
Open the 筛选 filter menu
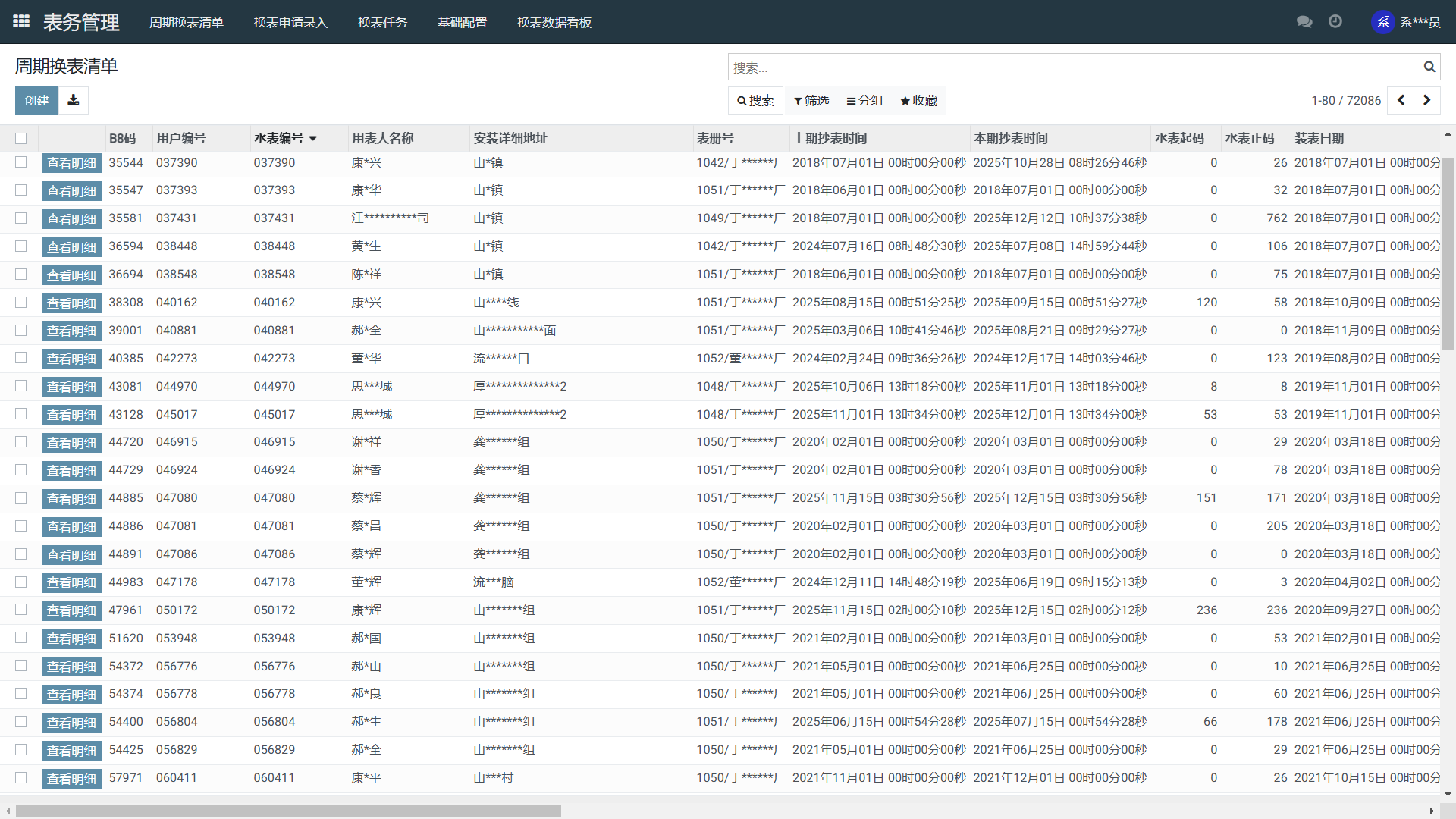[x=811, y=100]
